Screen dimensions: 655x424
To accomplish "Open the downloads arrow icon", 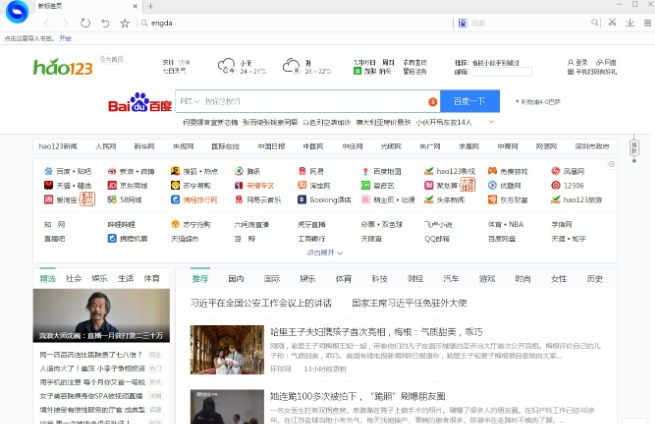I will coord(630,23).
